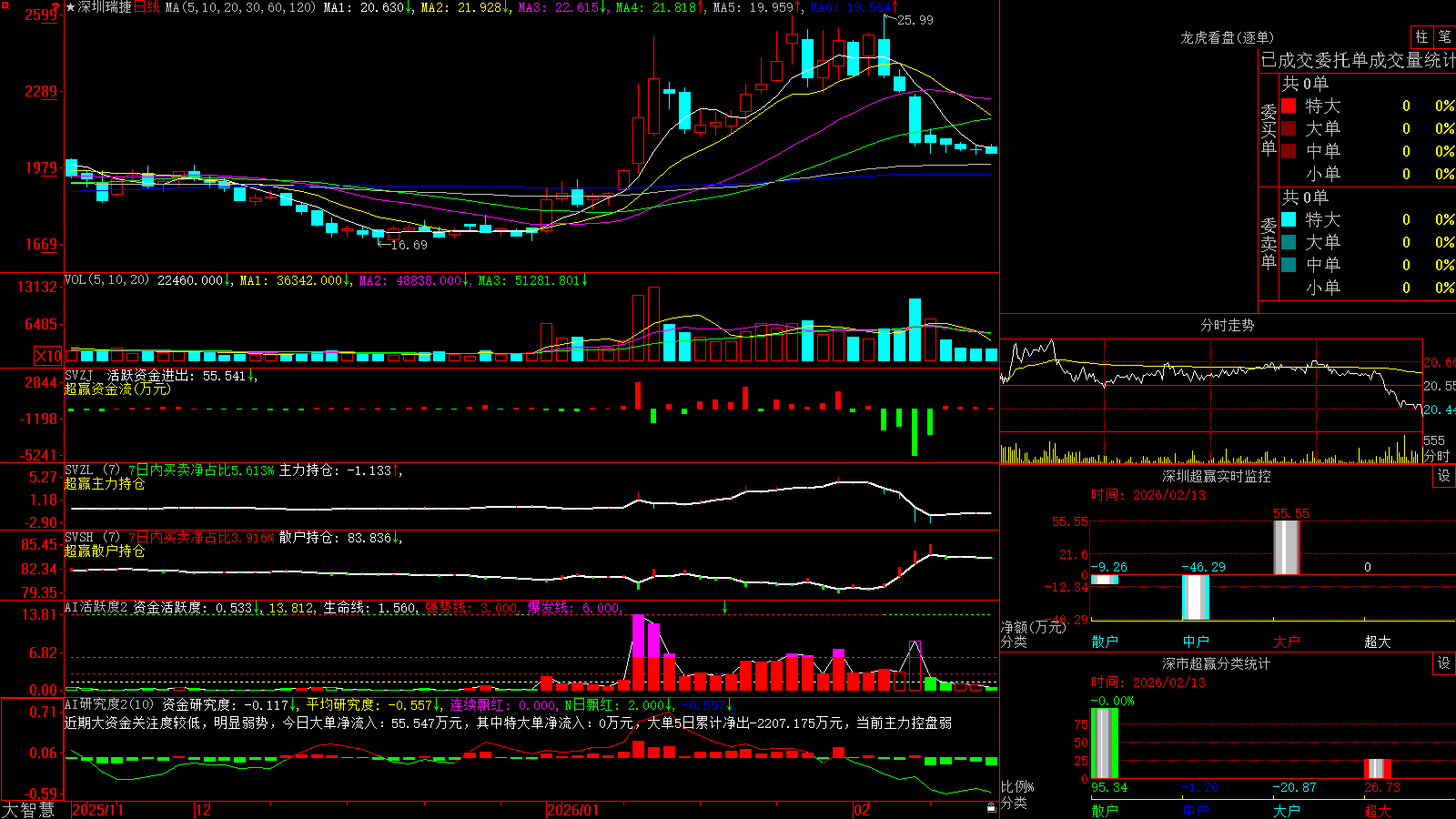Viewport: 1456px width, 819px height.
Task: Click the 25.99 high price annotation
Action: [915, 20]
